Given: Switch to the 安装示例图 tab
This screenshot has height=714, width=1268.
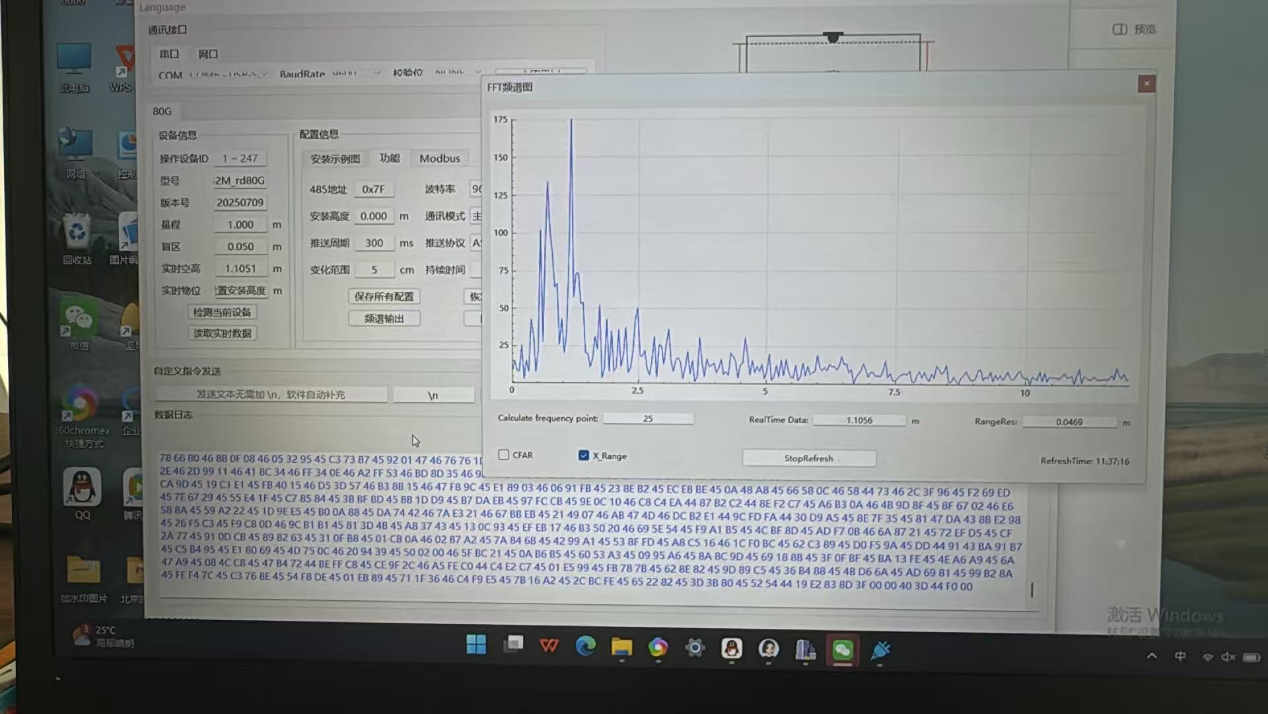Looking at the screenshot, I should click(x=335, y=159).
